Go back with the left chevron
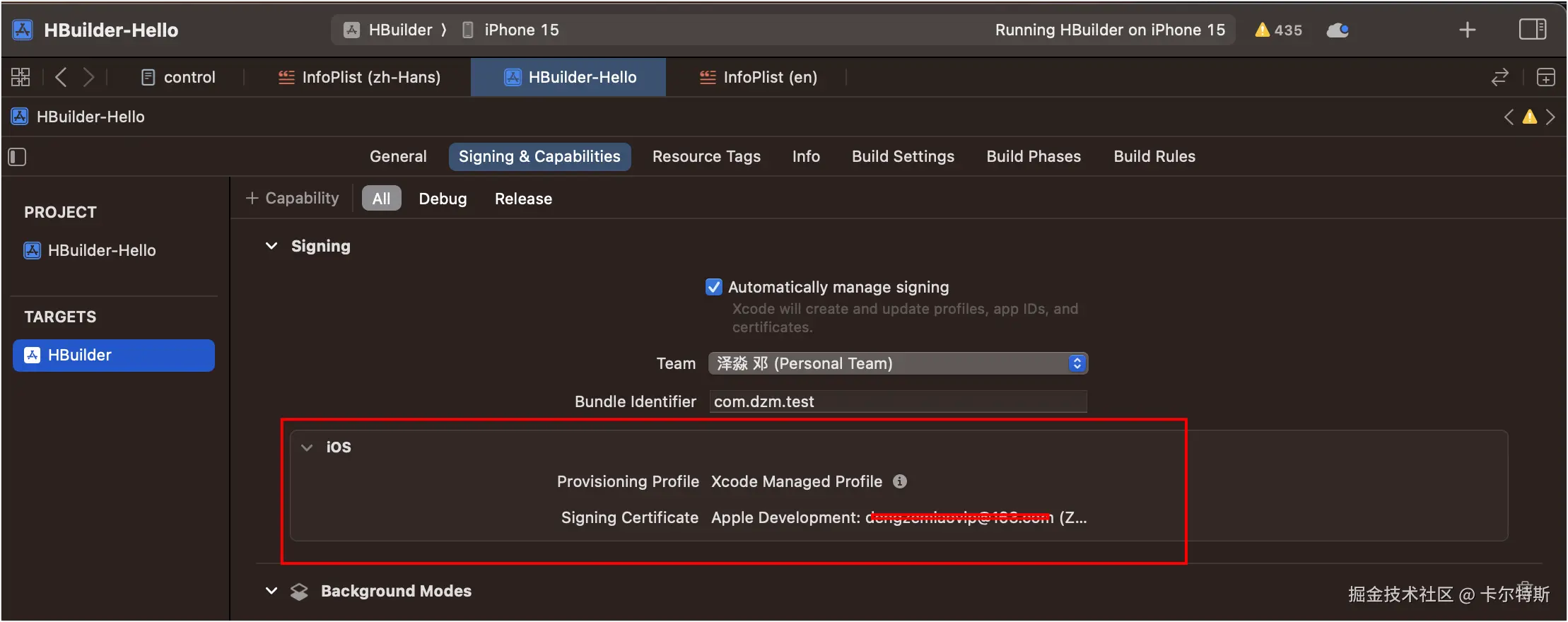 tap(61, 77)
